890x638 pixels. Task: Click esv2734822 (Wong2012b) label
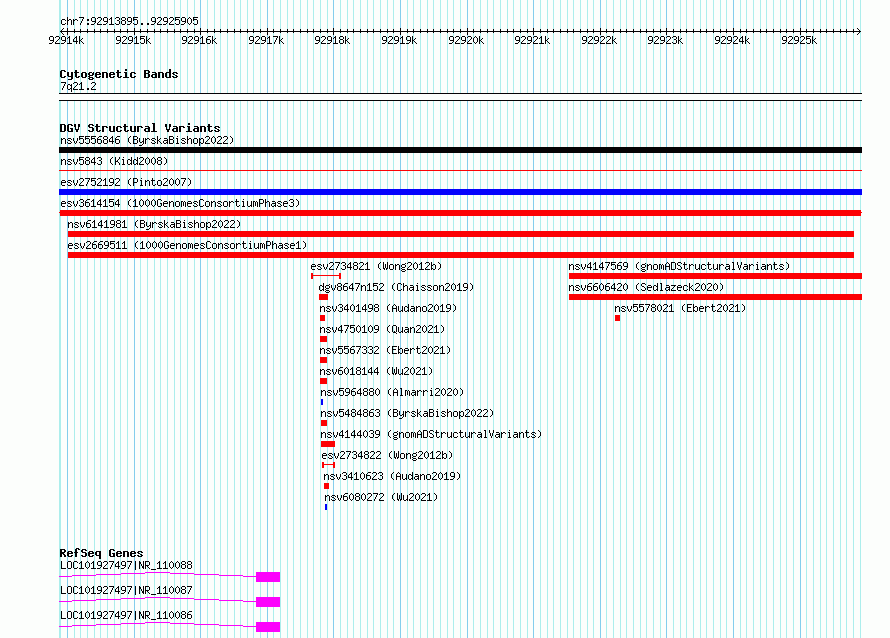tap(387, 455)
